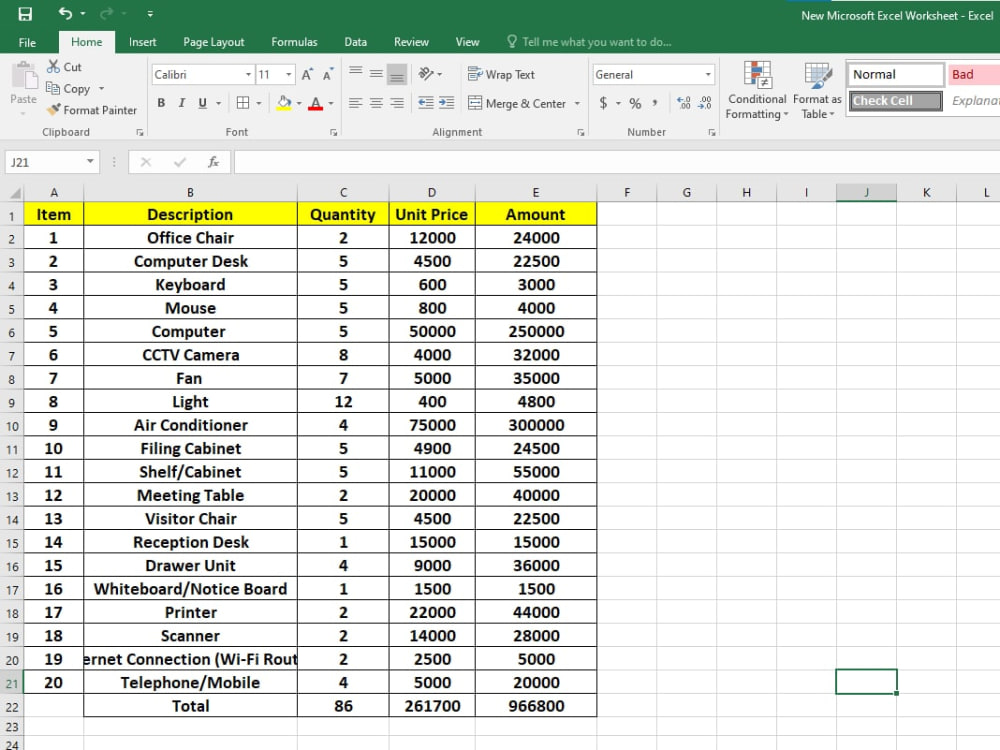Activate Format Painter

(x=92, y=110)
